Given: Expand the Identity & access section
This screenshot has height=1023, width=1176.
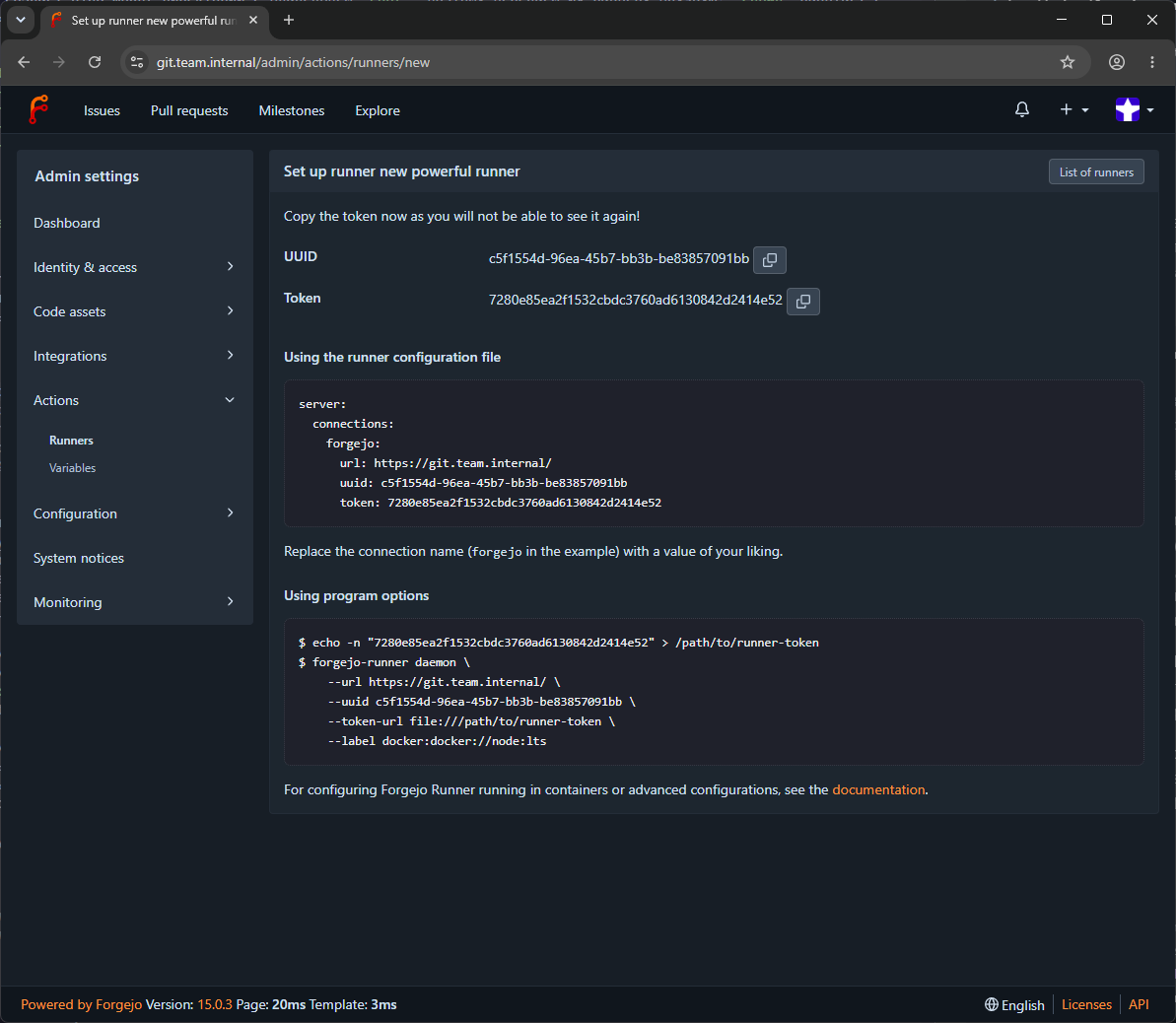Looking at the screenshot, I should [134, 267].
